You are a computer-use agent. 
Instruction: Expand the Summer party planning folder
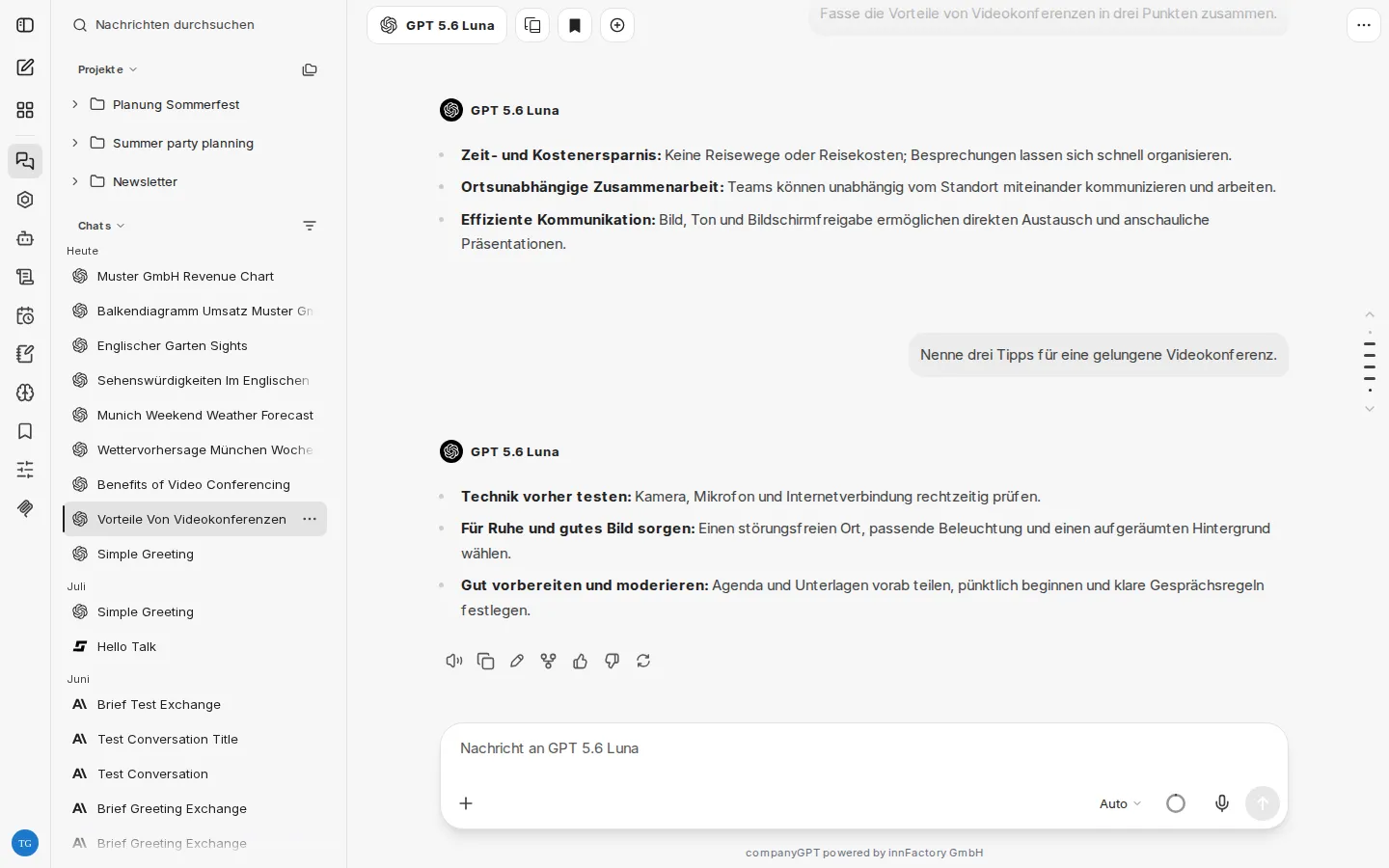pos(75,143)
